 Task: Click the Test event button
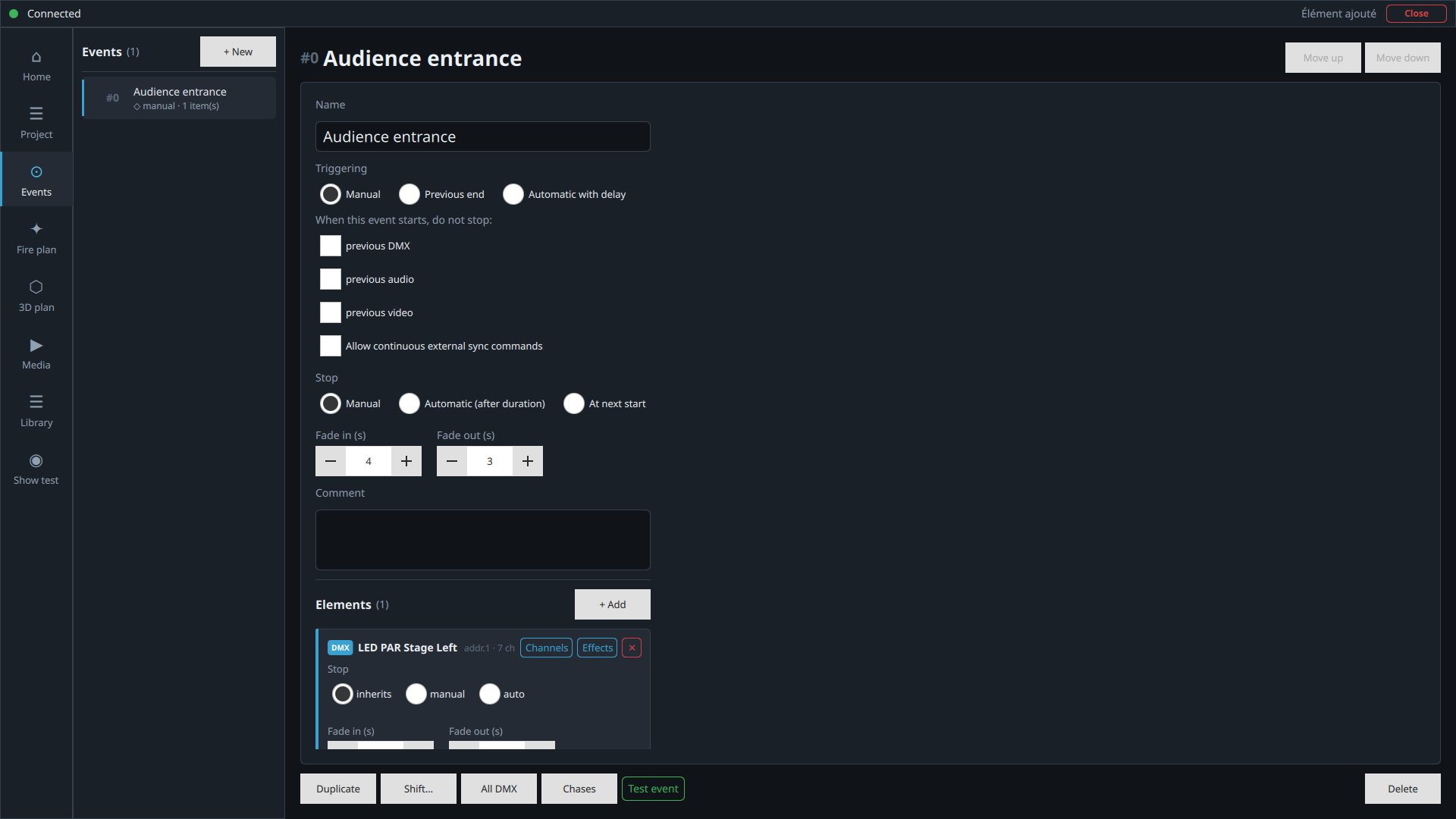tap(653, 789)
